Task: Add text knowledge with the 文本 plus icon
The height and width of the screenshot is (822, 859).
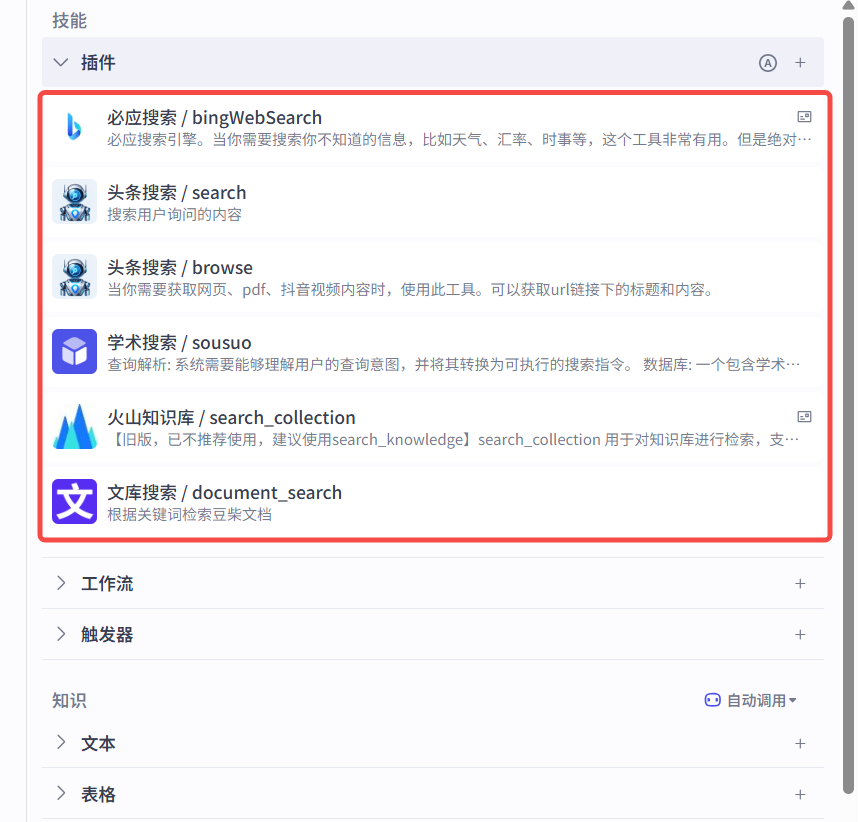Action: (x=800, y=744)
